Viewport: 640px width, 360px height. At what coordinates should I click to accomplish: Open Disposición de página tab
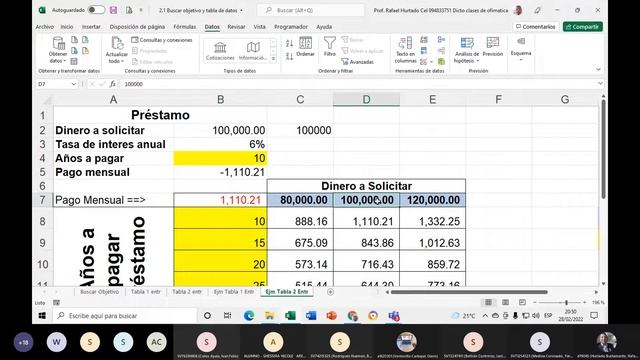pos(137,27)
